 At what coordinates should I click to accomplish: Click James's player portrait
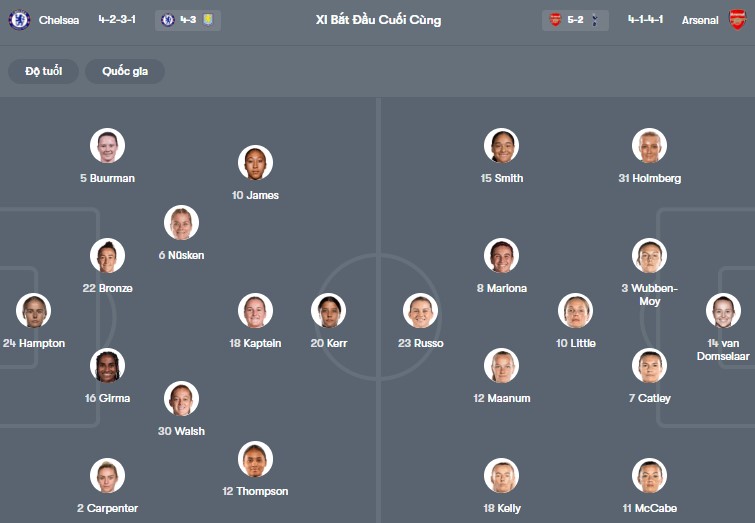point(255,163)
